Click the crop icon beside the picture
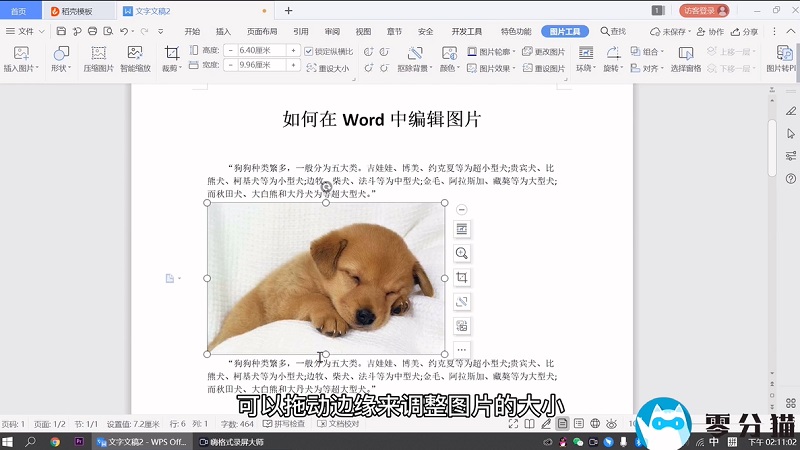This screenshot has width=800, height=450. pyautogui.click(x=461, y=277)
